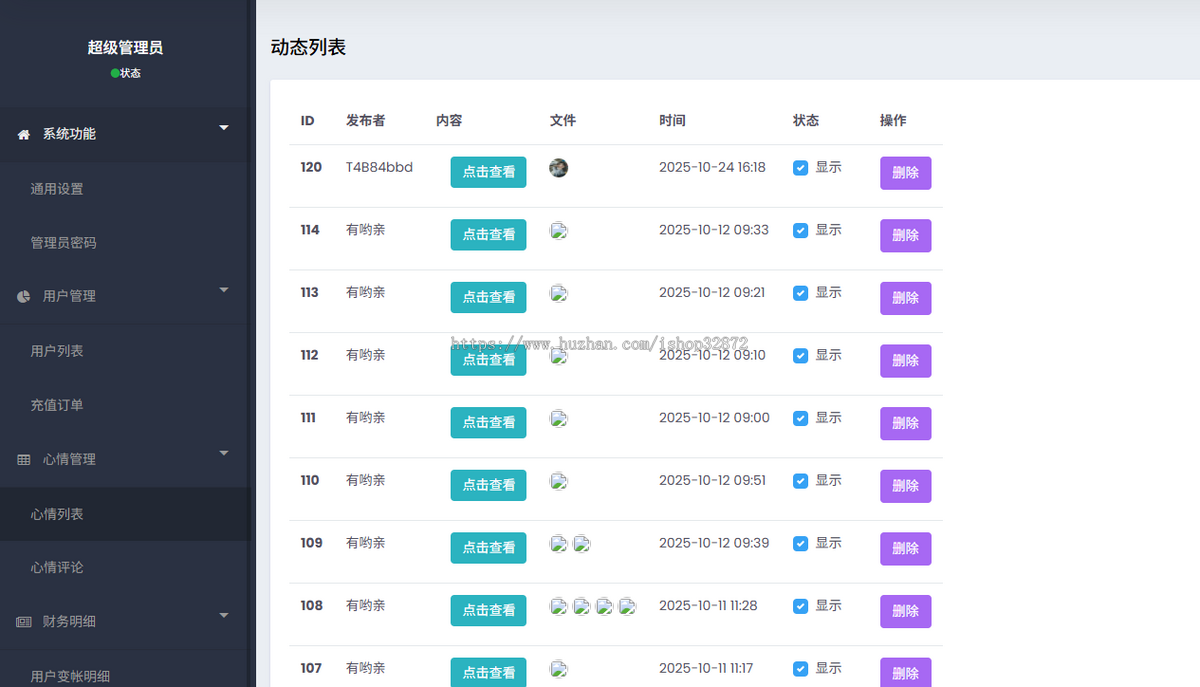Click 点击查看 for ID 113
The height and width of the screenshot is (687, 1200).
point(488,297)
